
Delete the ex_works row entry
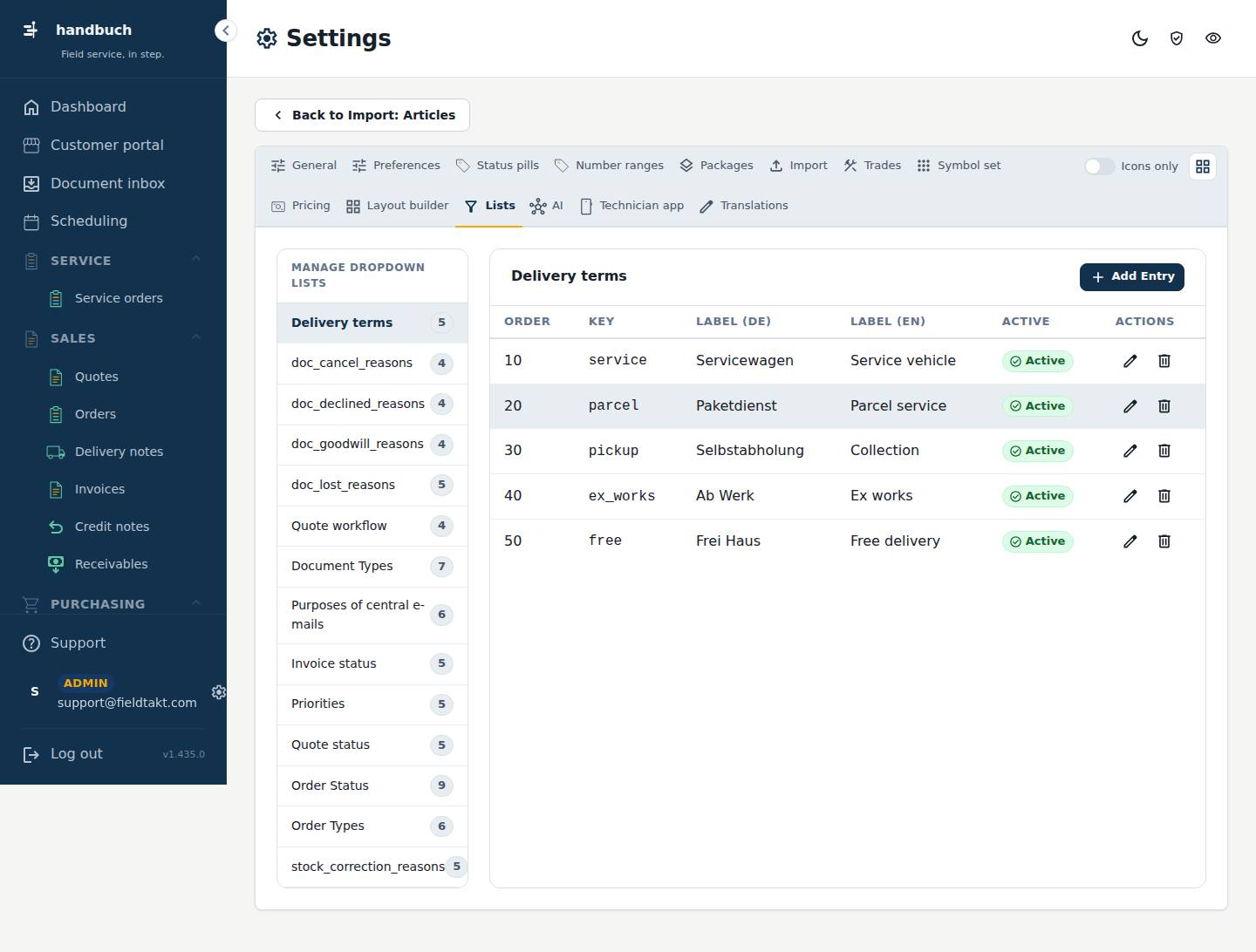[x=1164, y=496]
